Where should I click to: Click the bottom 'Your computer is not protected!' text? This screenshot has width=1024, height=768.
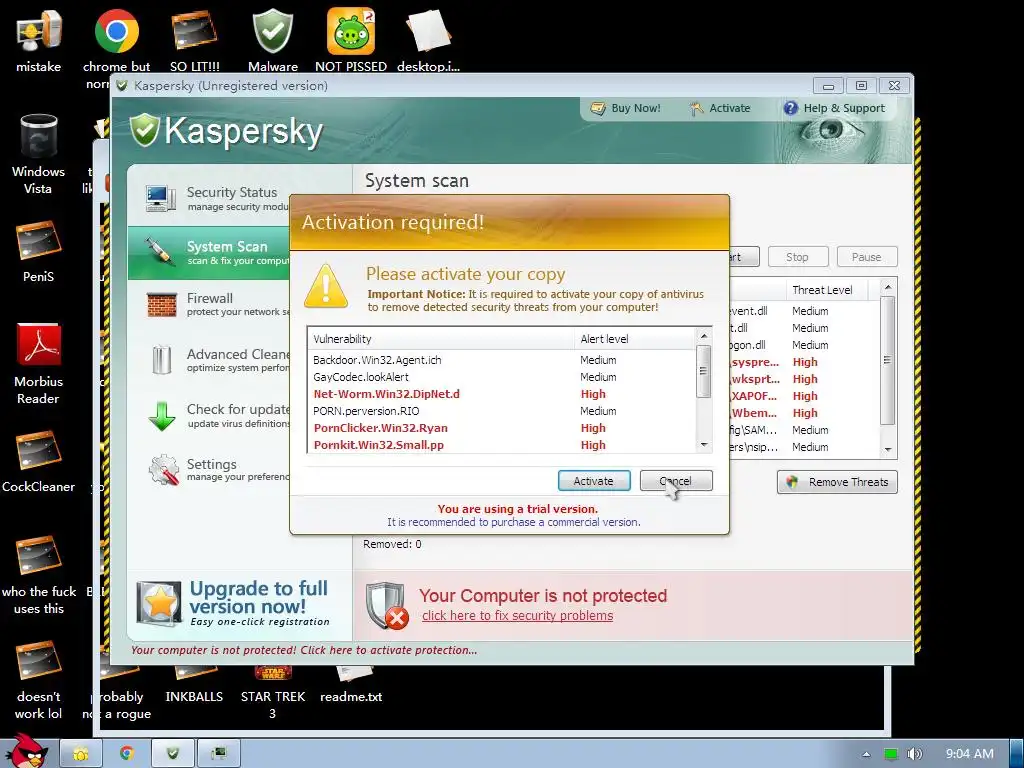[304, 650]
